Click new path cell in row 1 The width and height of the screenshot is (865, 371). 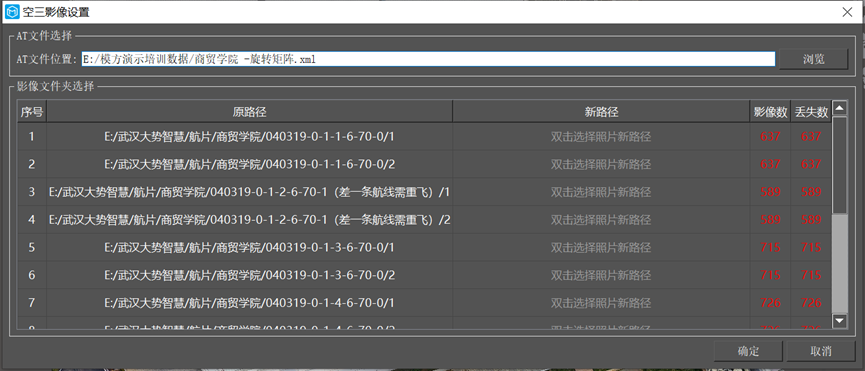pos(601,137)
